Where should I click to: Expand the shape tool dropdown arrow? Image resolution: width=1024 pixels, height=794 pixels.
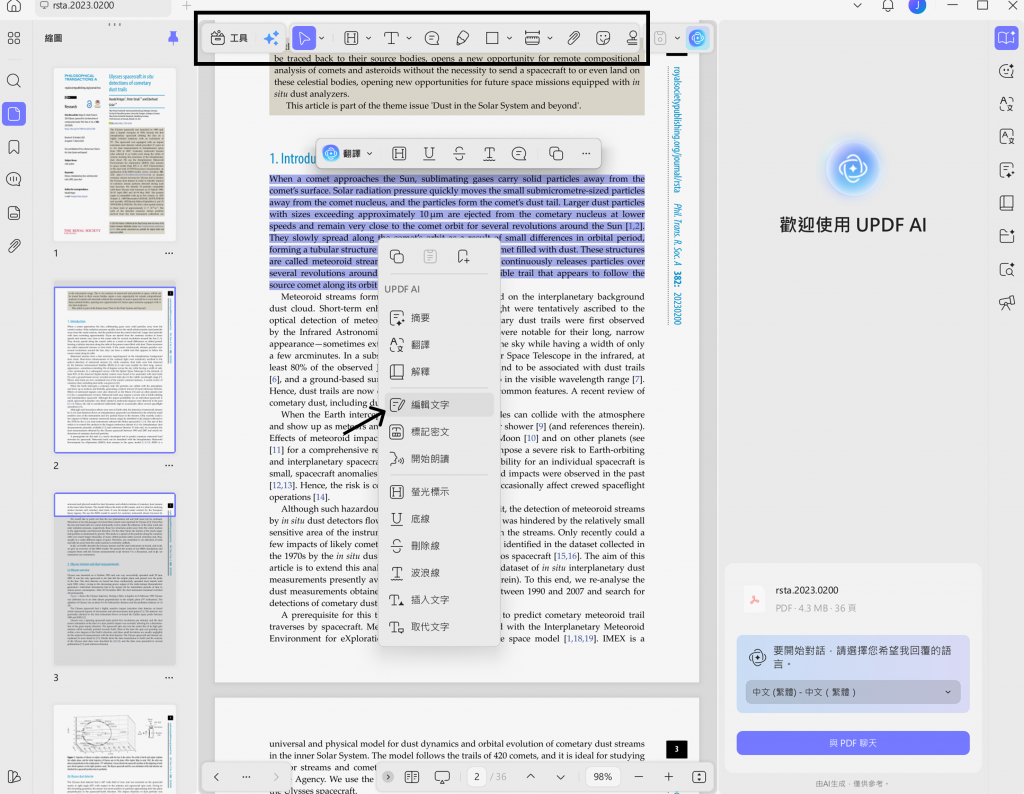[509, 39]
